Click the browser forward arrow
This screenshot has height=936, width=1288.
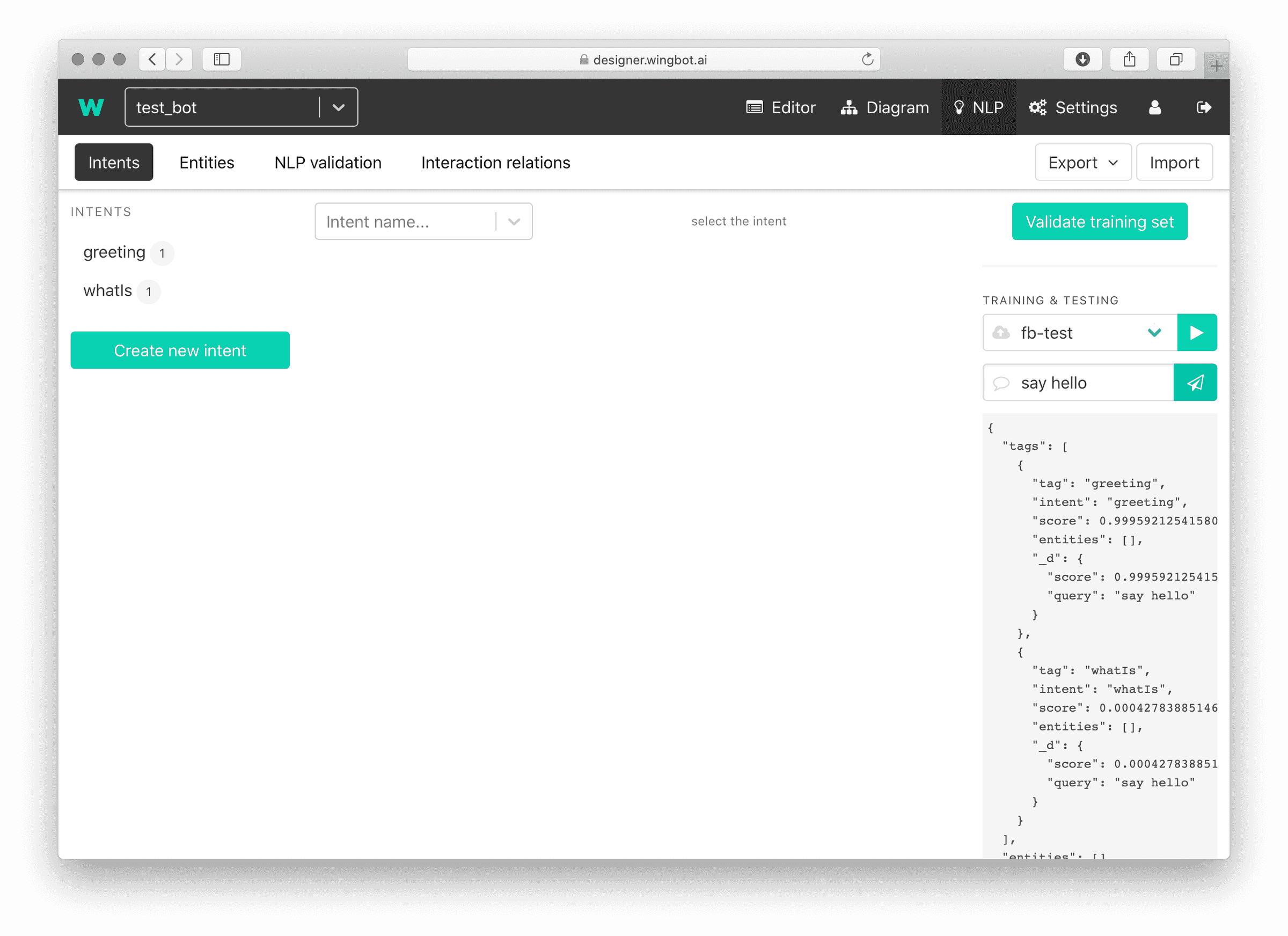point(179,59)
